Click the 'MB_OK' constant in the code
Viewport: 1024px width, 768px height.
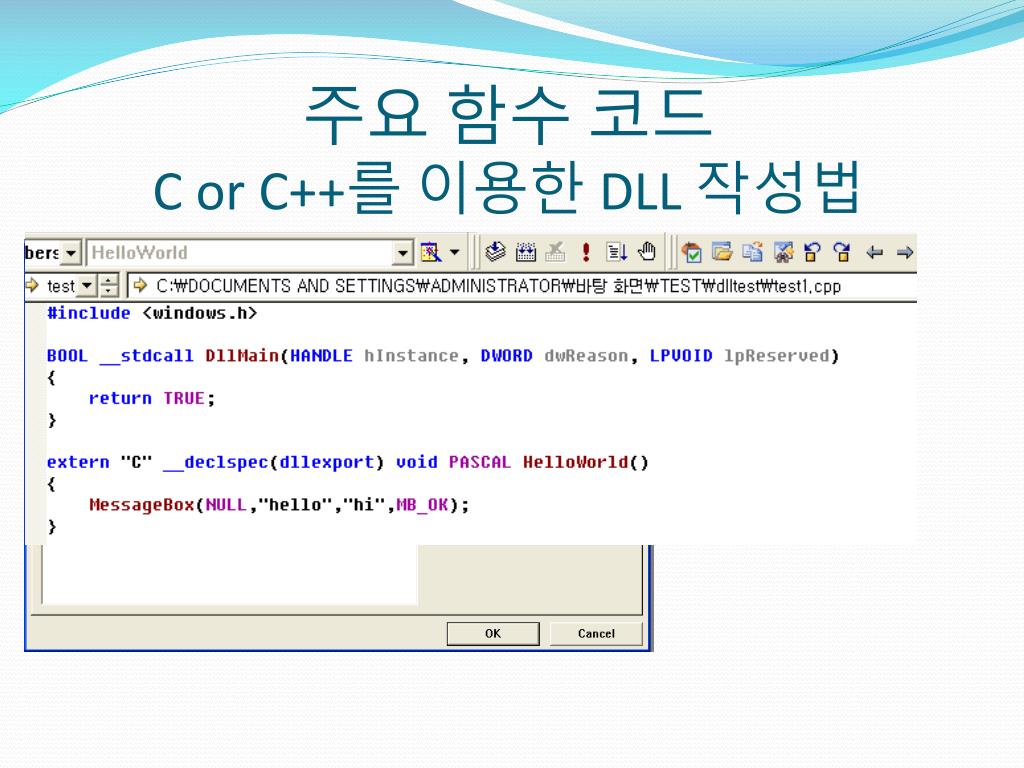(422, 505)
